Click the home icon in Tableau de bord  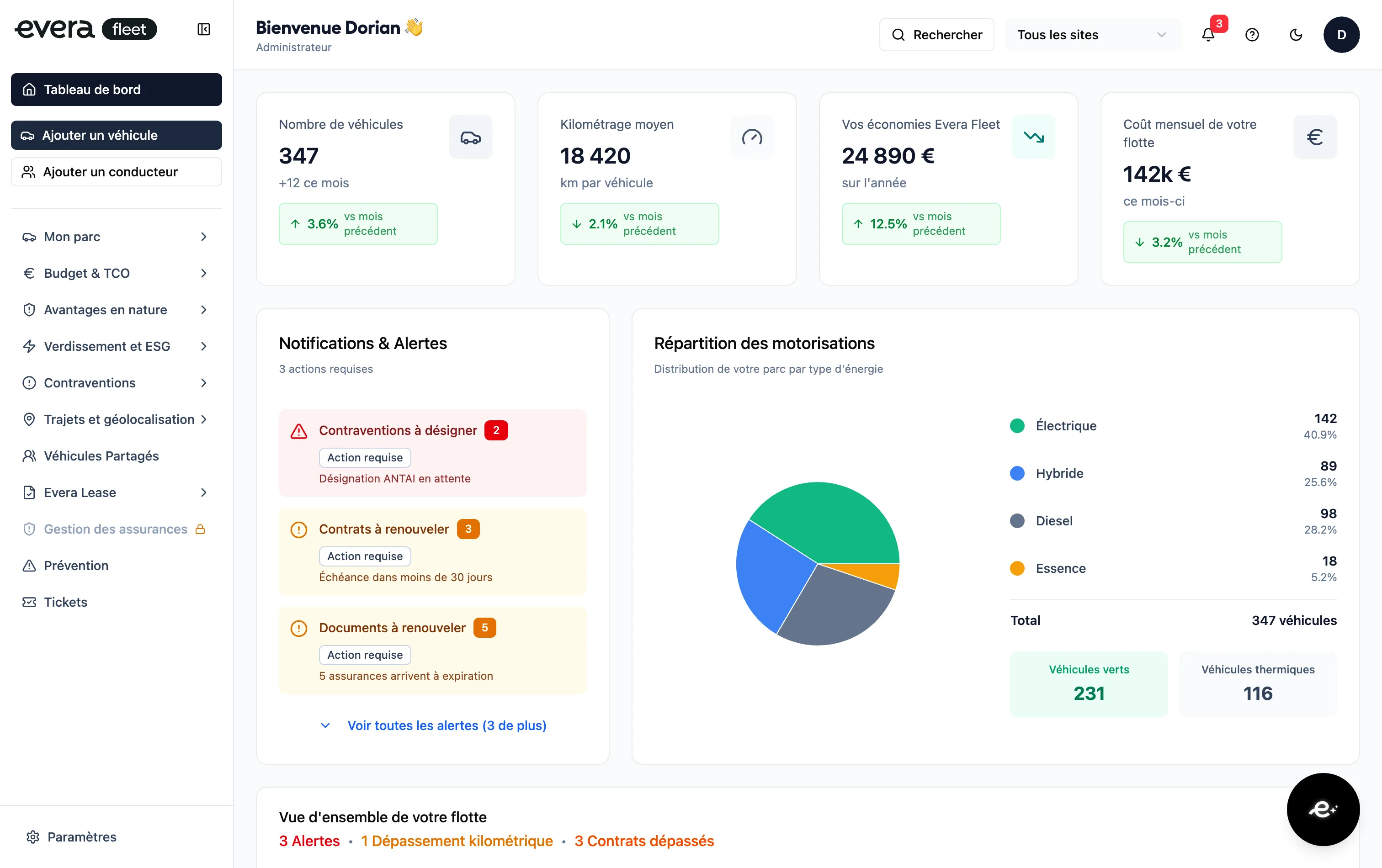(29, 90)
